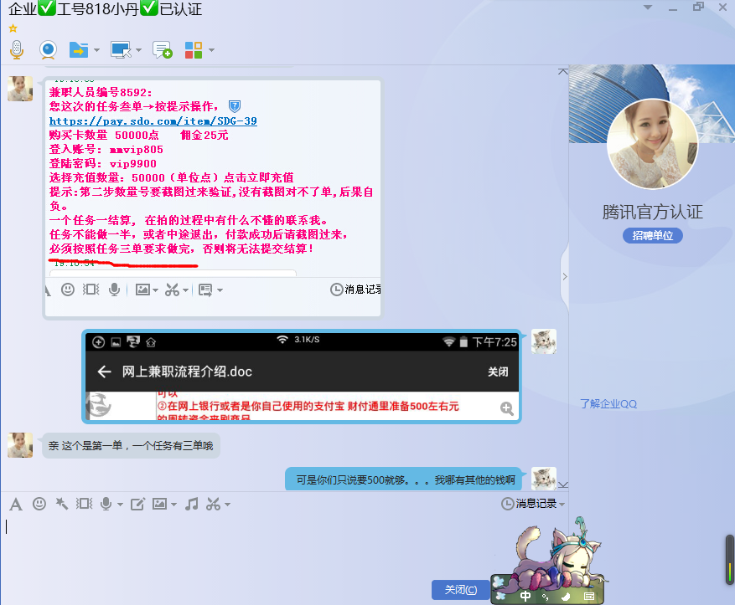735x605 pixels.
Task: Click my cat avatar beside phone screenshot
Action: [x=544, y=341]
